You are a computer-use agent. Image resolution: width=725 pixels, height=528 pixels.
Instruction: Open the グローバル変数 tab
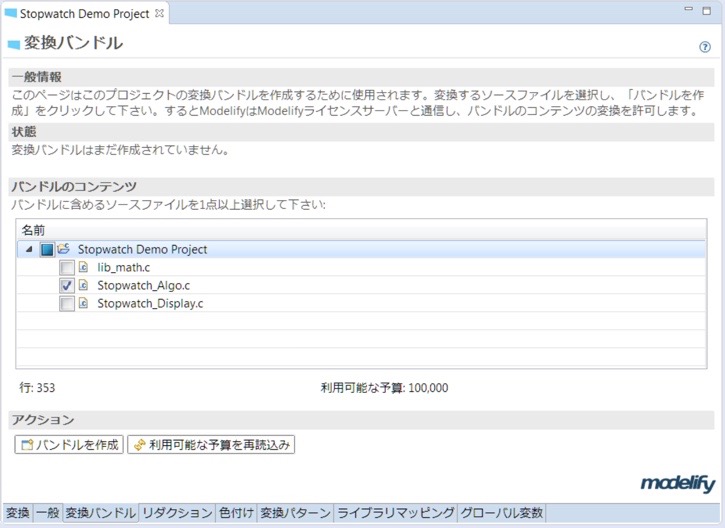[502, 513]
